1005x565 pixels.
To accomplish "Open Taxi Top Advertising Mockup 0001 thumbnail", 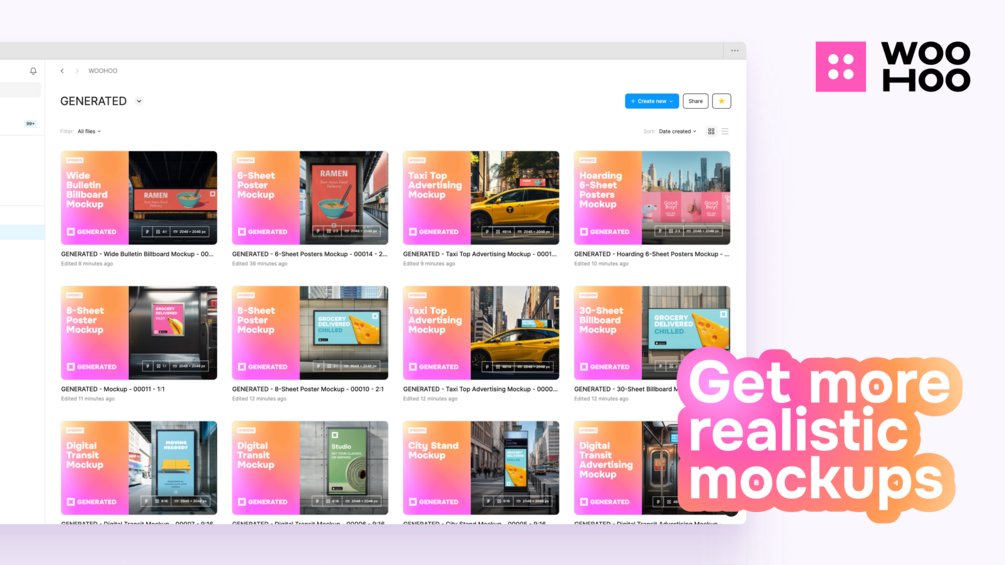I will coord(481,198).
